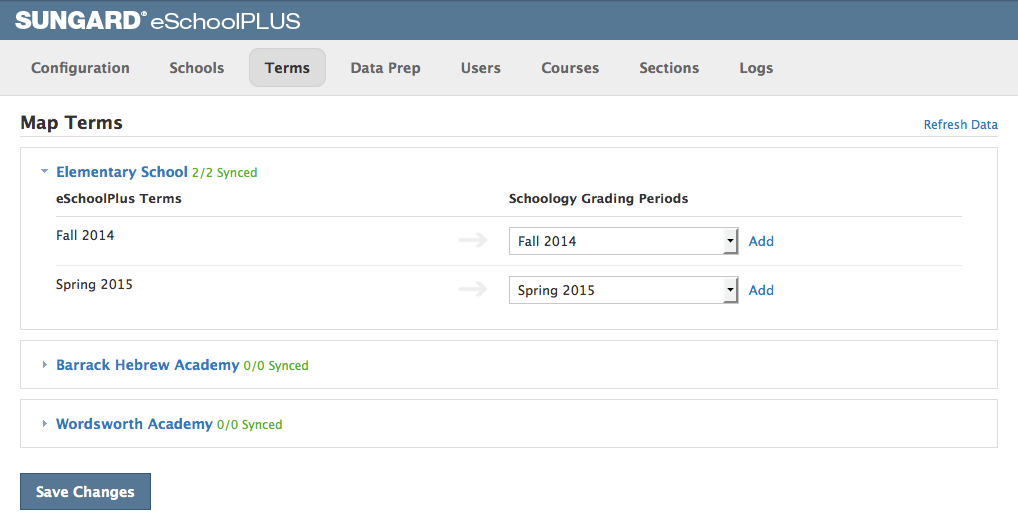Image resolution: width=1018 pixels, height=527 pixels.
Task: Open the Schools tab
Action: click(x=197, y=68)
